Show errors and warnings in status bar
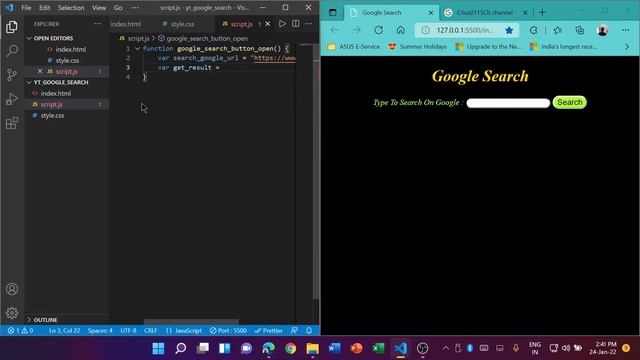Viewport: 640px width, 360px height. (20, 331)
